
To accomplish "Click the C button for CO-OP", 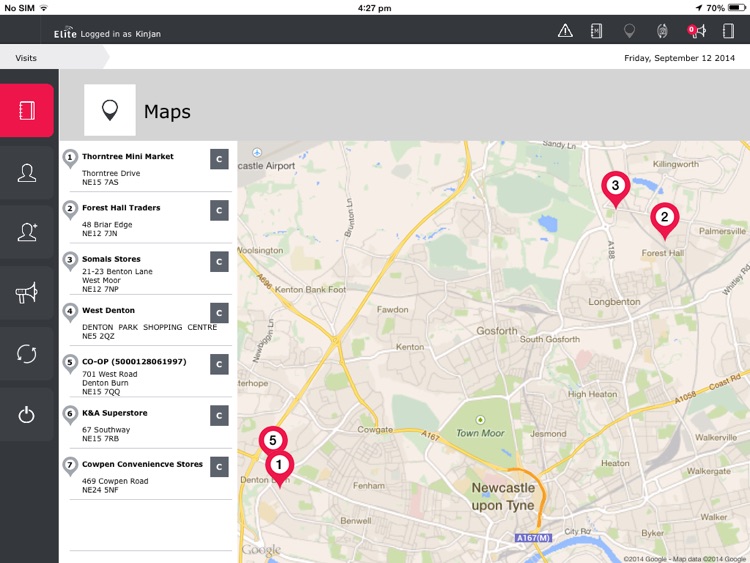I will pyautogui.click(x=219, y=364).
